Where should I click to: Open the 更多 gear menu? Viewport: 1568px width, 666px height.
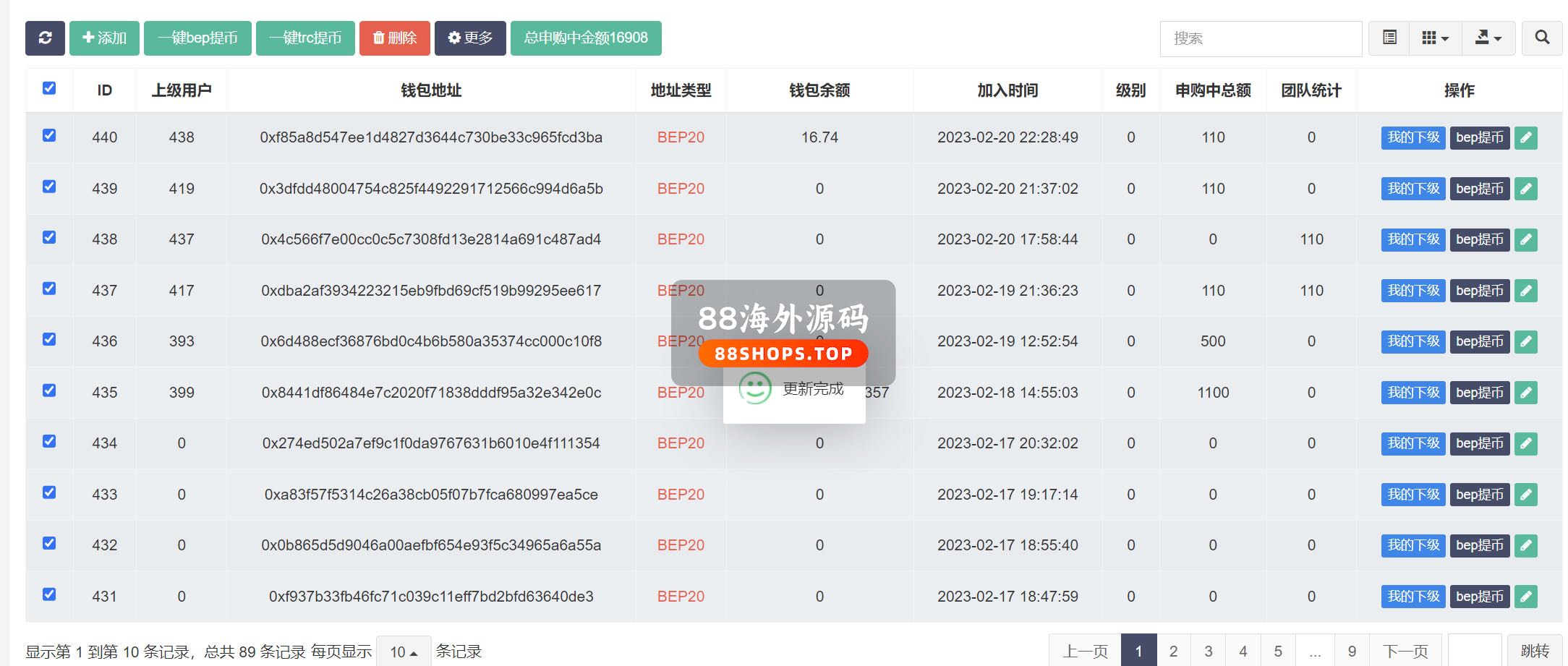point(470,38)
